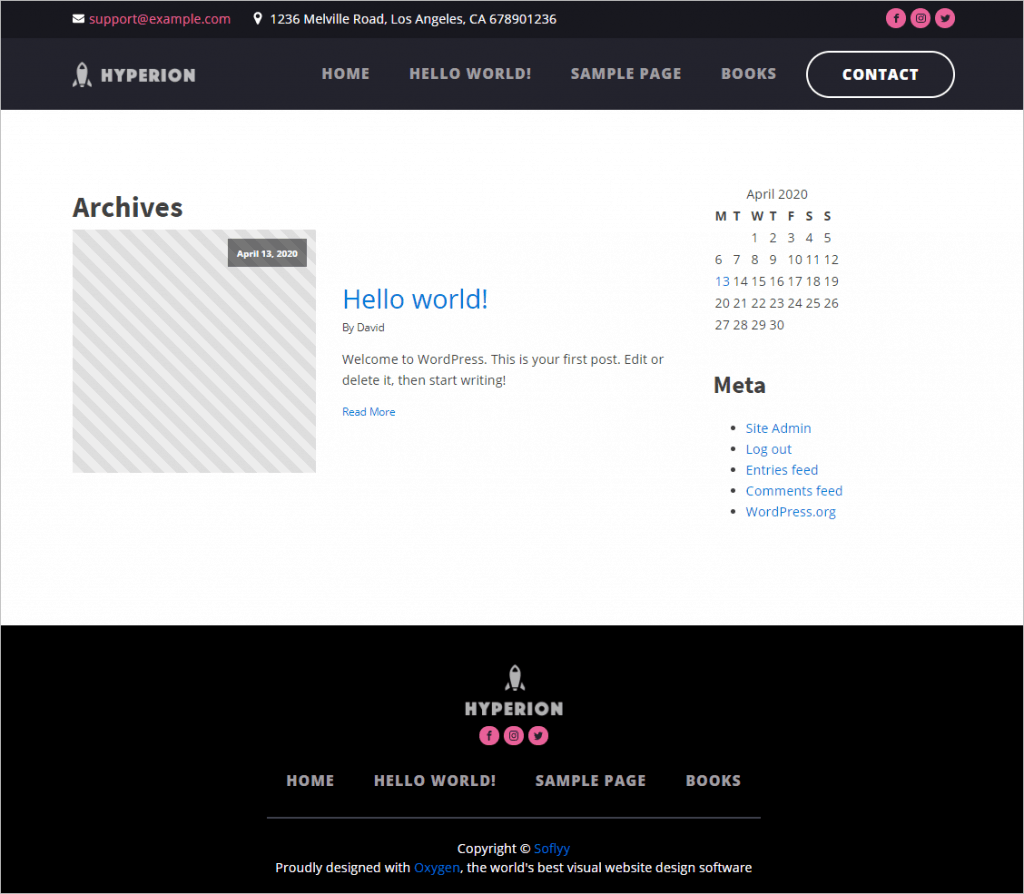Image resolution: width=1024 pixels, height=894 pixels.
Task: Click the Instagram icon in the footer
Action: click(513, 735)
